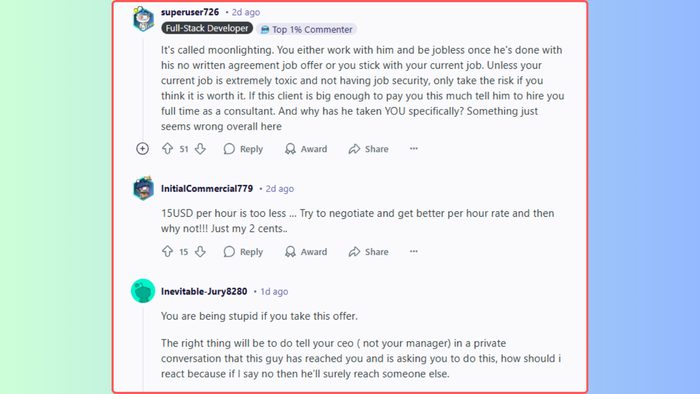700x394 pixels.
Task: Click the Top 1% Commenter badge
Action: (x=307, y=29)
